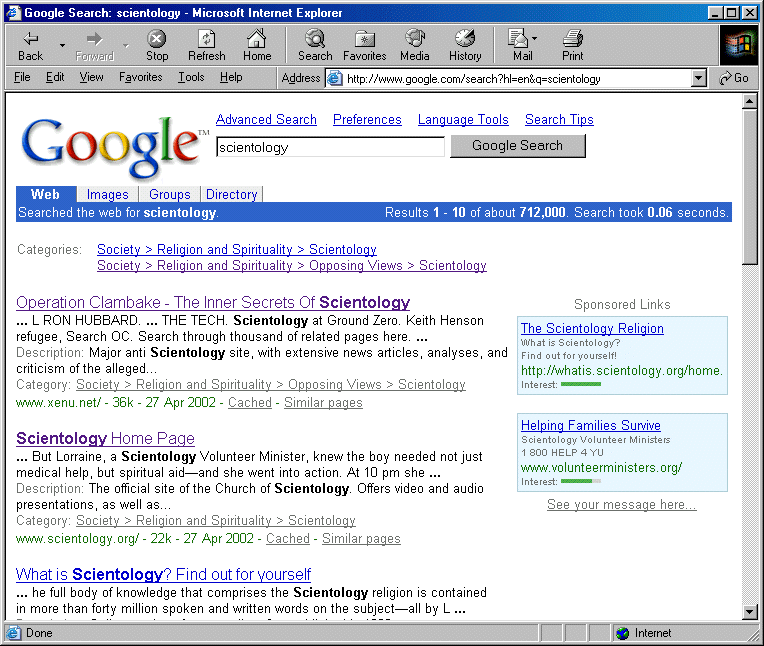764x646 pixels.
Task: Open the Forward history dropdown arrow
Action: [x=126, y=45]
